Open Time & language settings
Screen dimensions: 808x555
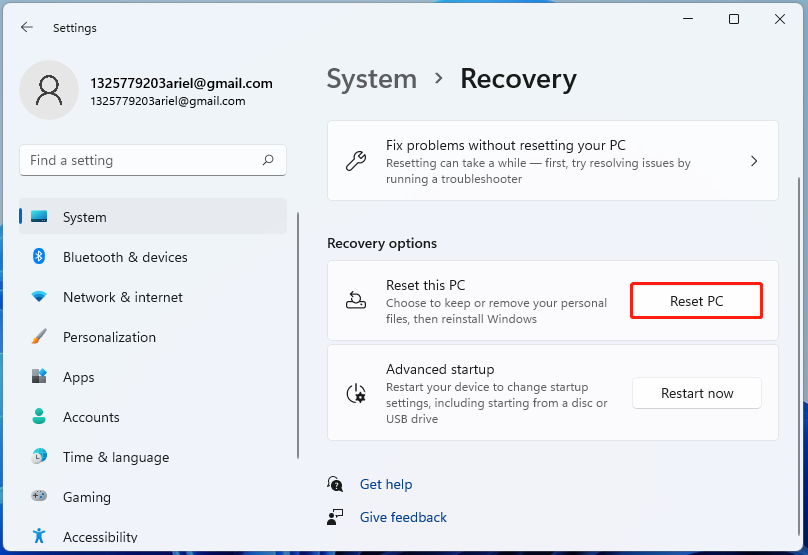point(153,457)
